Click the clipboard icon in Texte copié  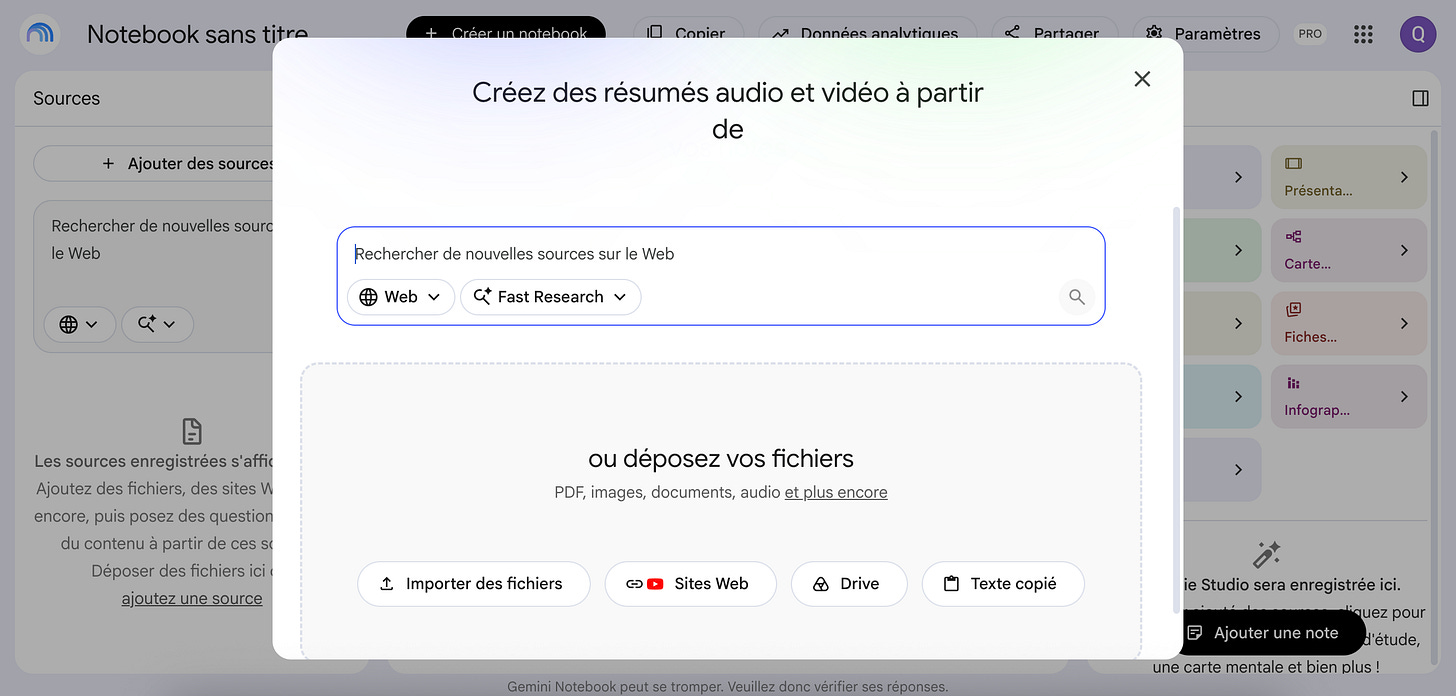coord(951,584)
